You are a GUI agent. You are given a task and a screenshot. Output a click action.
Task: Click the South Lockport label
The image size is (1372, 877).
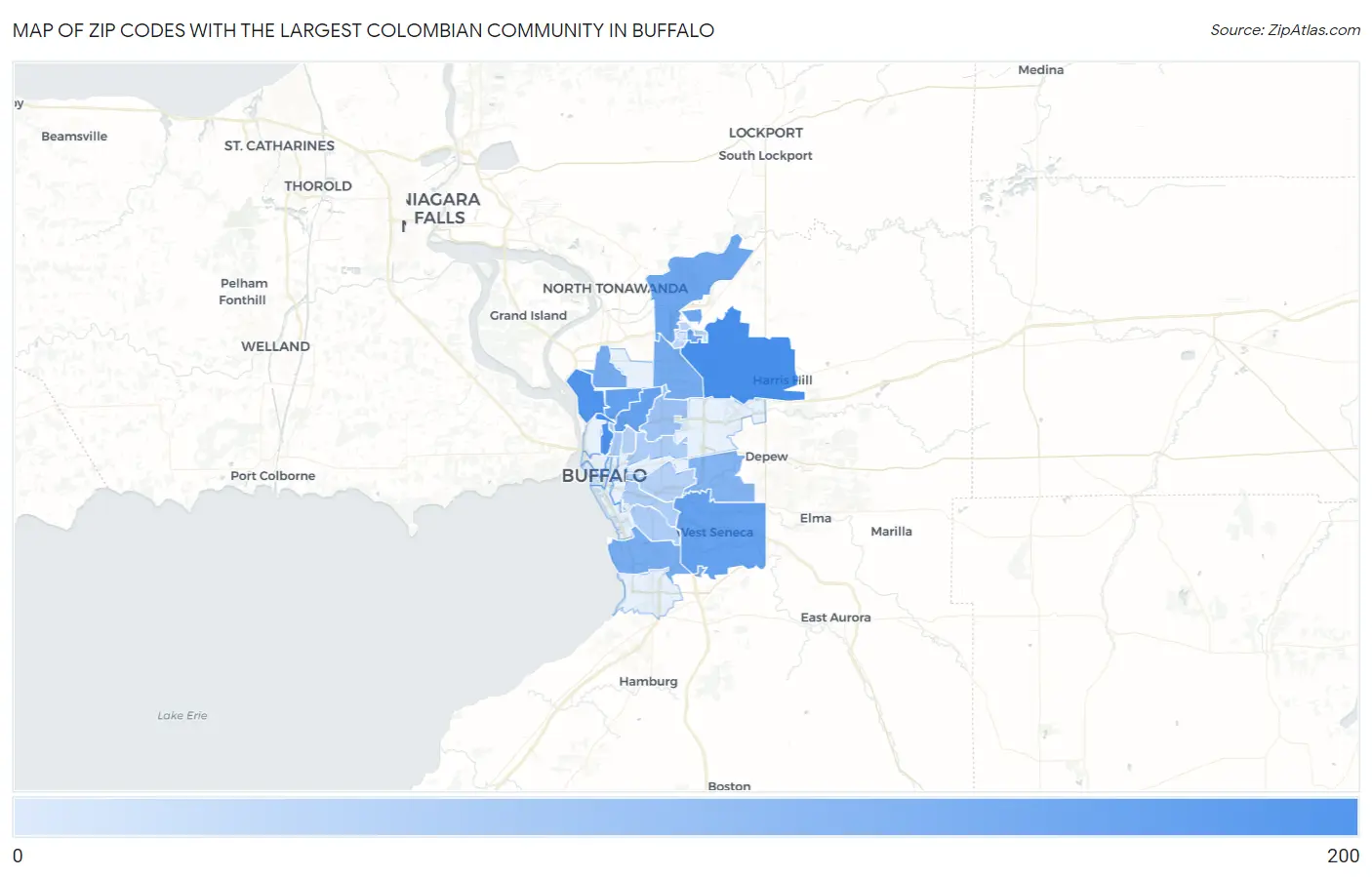click(x=765, y=155)
